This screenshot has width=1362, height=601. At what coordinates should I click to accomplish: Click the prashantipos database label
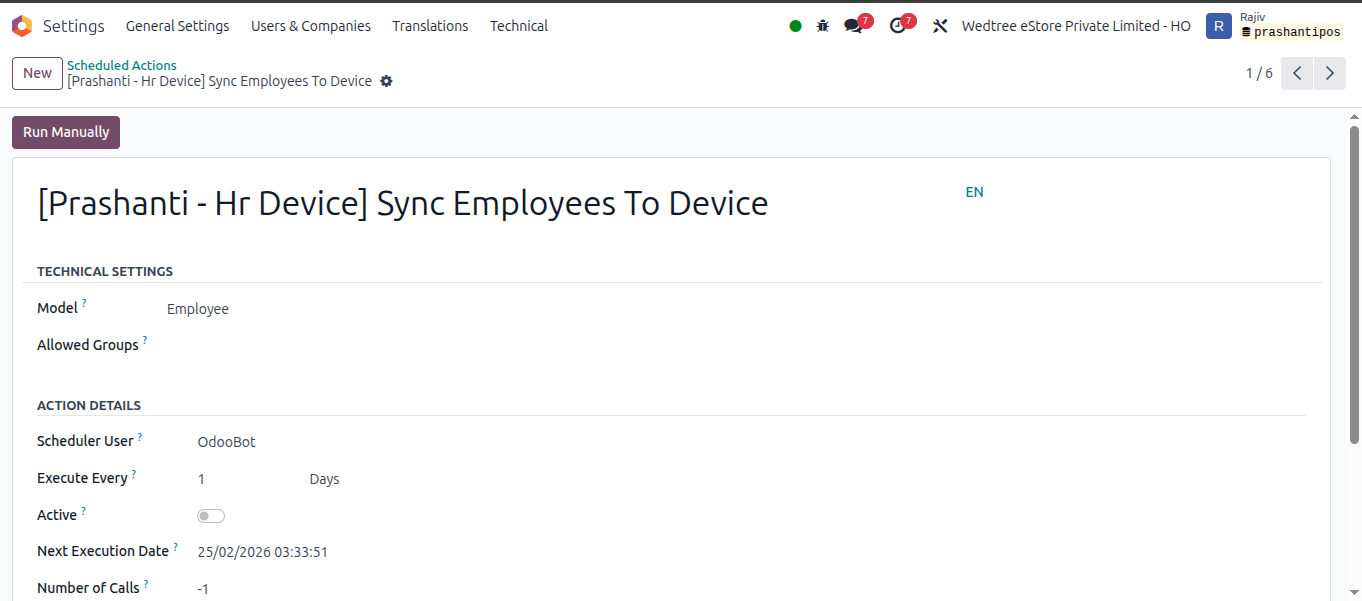[1291, 33]
